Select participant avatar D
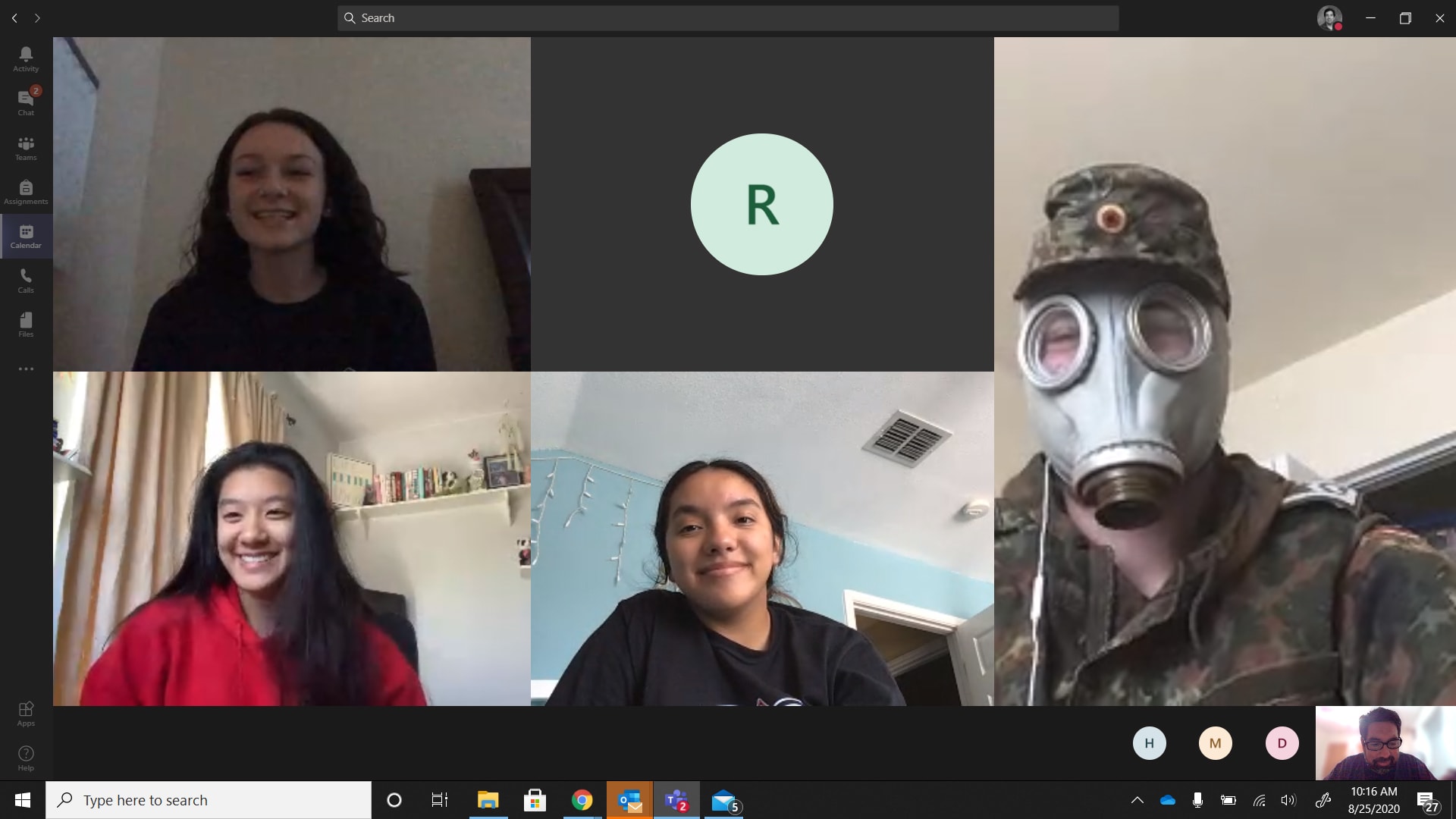This screenshot has height=819, width=1456. (1282, 743)
